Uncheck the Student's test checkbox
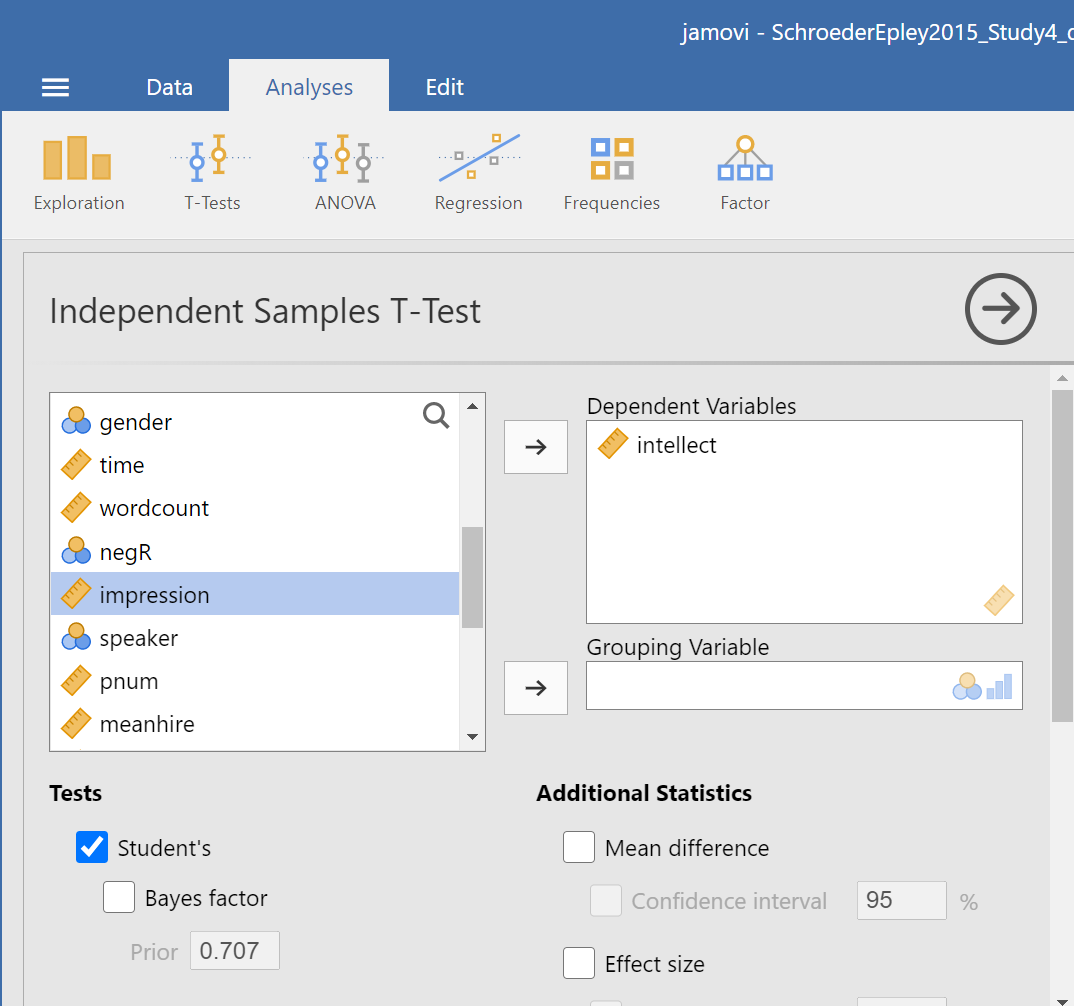The image size is (1074, 1006). [x=92, y=848]
